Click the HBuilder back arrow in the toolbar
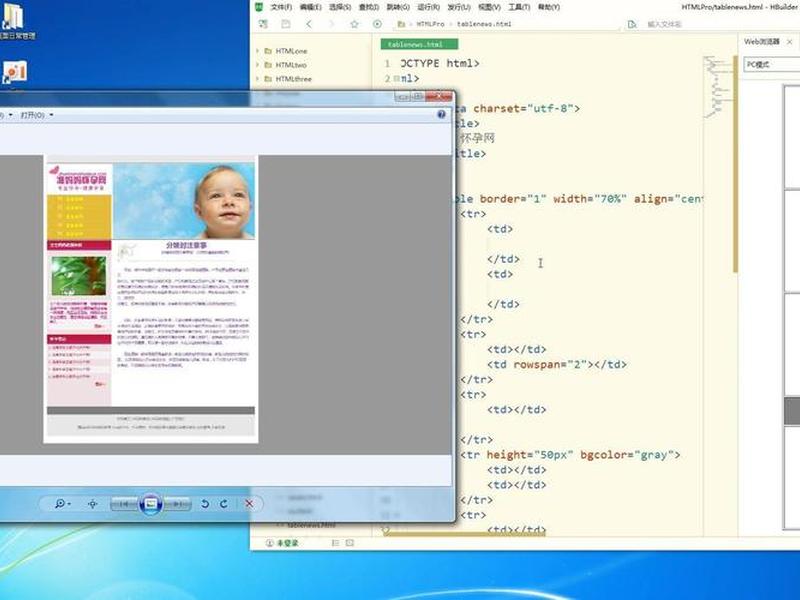Image resolution: width=800 pixels, height=600 pixels. click(309, 24)
